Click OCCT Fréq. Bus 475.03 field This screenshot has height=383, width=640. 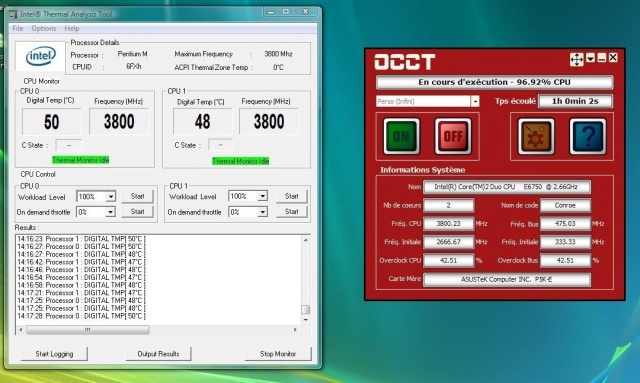[x=565, y=224]
